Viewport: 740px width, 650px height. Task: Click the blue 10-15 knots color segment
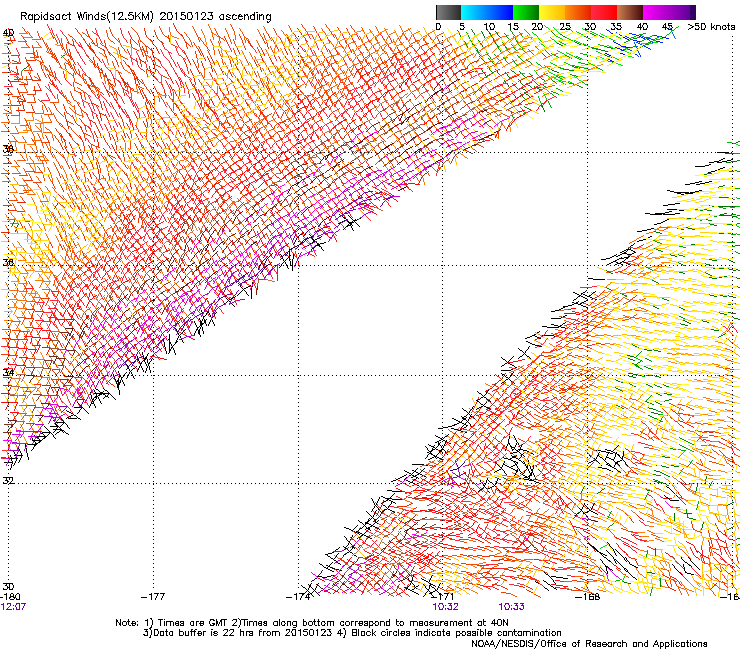[x=500, y=12]
